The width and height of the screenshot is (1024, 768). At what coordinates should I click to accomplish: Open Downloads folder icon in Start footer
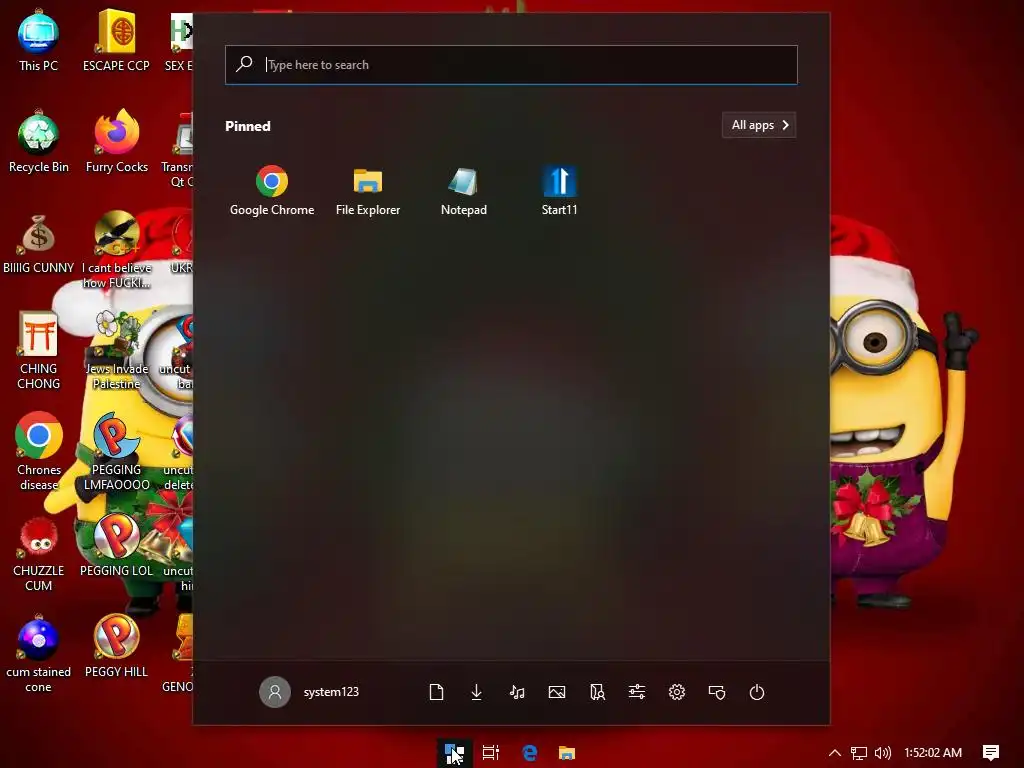[x=477, y=692]
